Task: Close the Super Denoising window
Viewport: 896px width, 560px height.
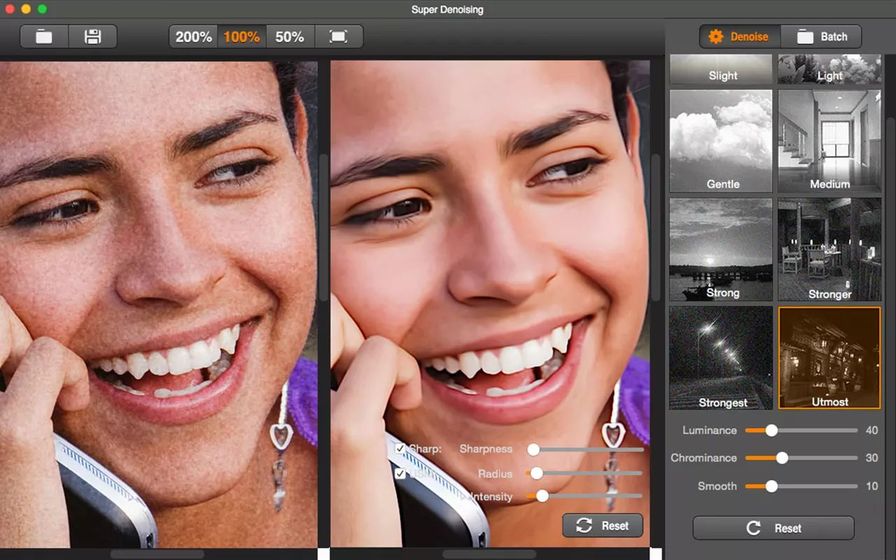Action: coord(10,9)
